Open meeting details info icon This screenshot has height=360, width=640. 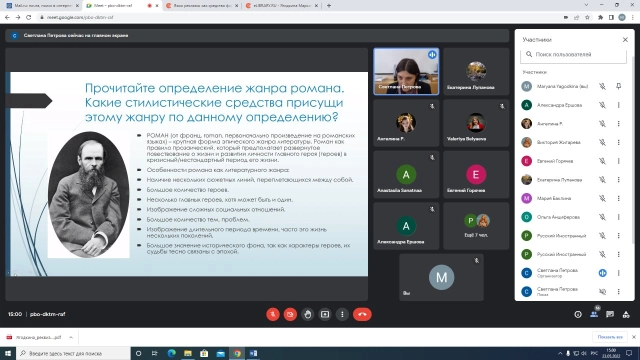click(578, 314)
